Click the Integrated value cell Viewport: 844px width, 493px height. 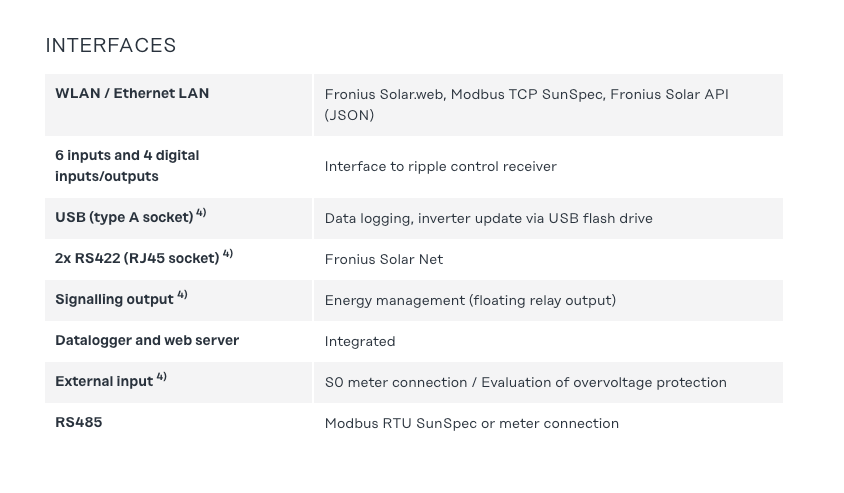[x=360, y=341]
